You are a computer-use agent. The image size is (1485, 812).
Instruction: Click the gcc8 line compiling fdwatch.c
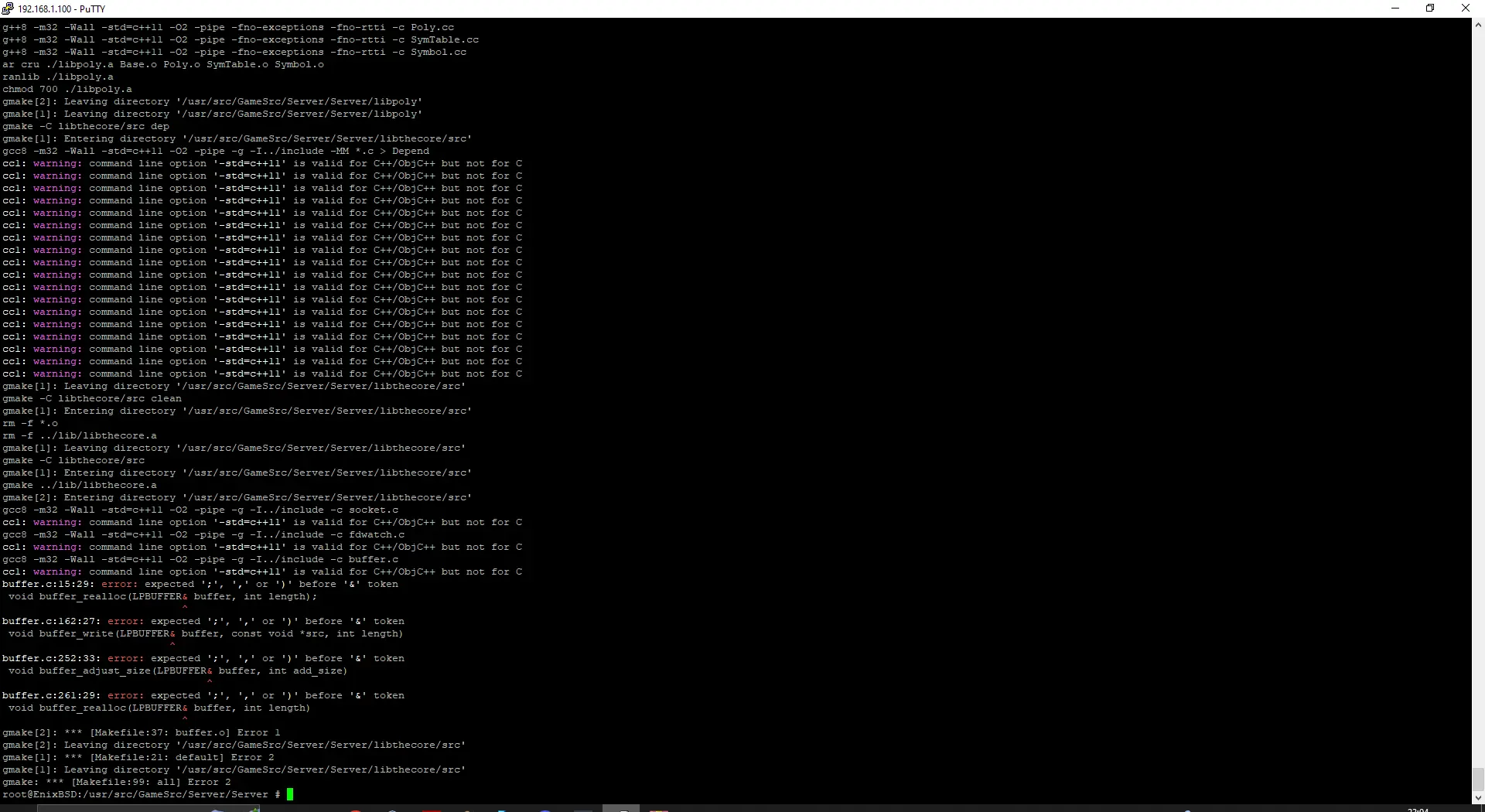click(204, 534)
